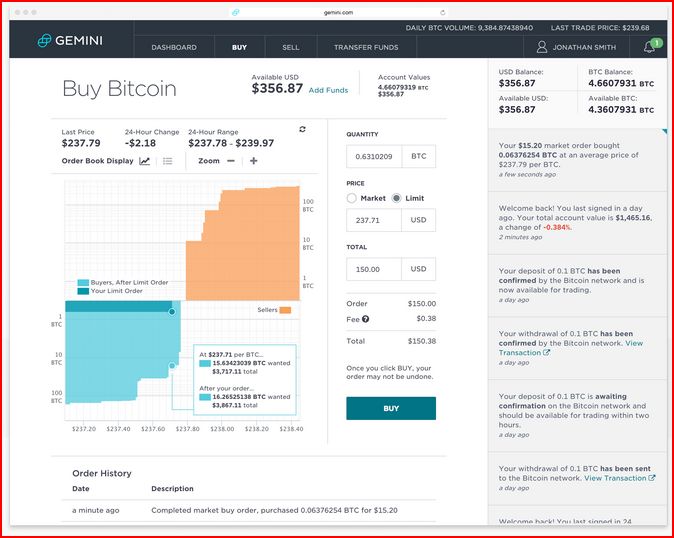Image resolution: width=674 pixels, height=538 pixels.
Task: Click the lower chart marker dot
Action: coord(172,366)
